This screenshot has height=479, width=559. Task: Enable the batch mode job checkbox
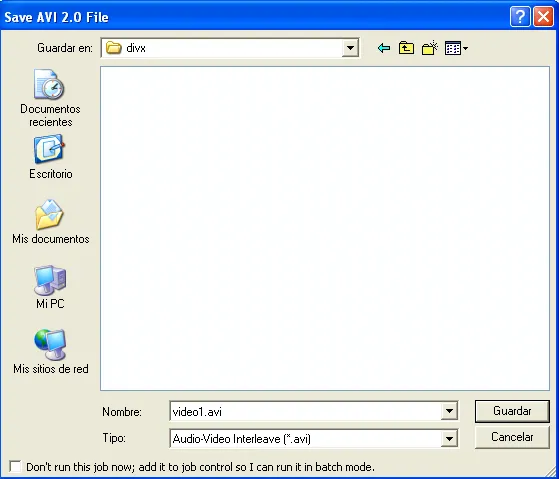pos(15,466)
